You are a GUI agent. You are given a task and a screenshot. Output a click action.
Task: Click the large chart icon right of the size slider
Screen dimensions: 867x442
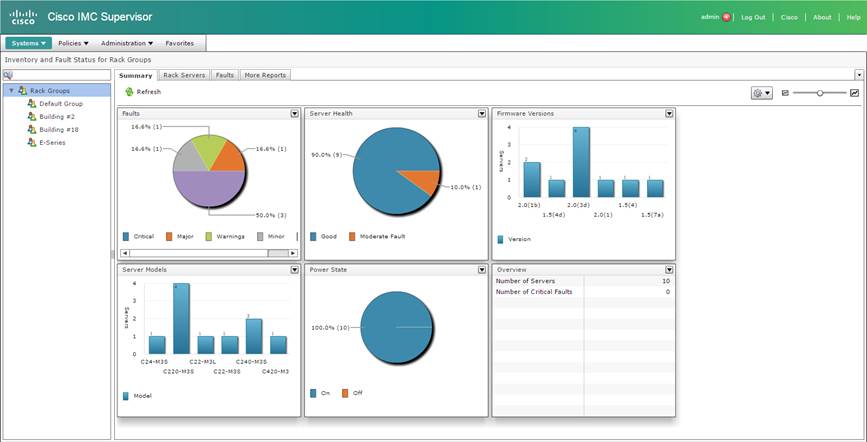pos(854,93)
